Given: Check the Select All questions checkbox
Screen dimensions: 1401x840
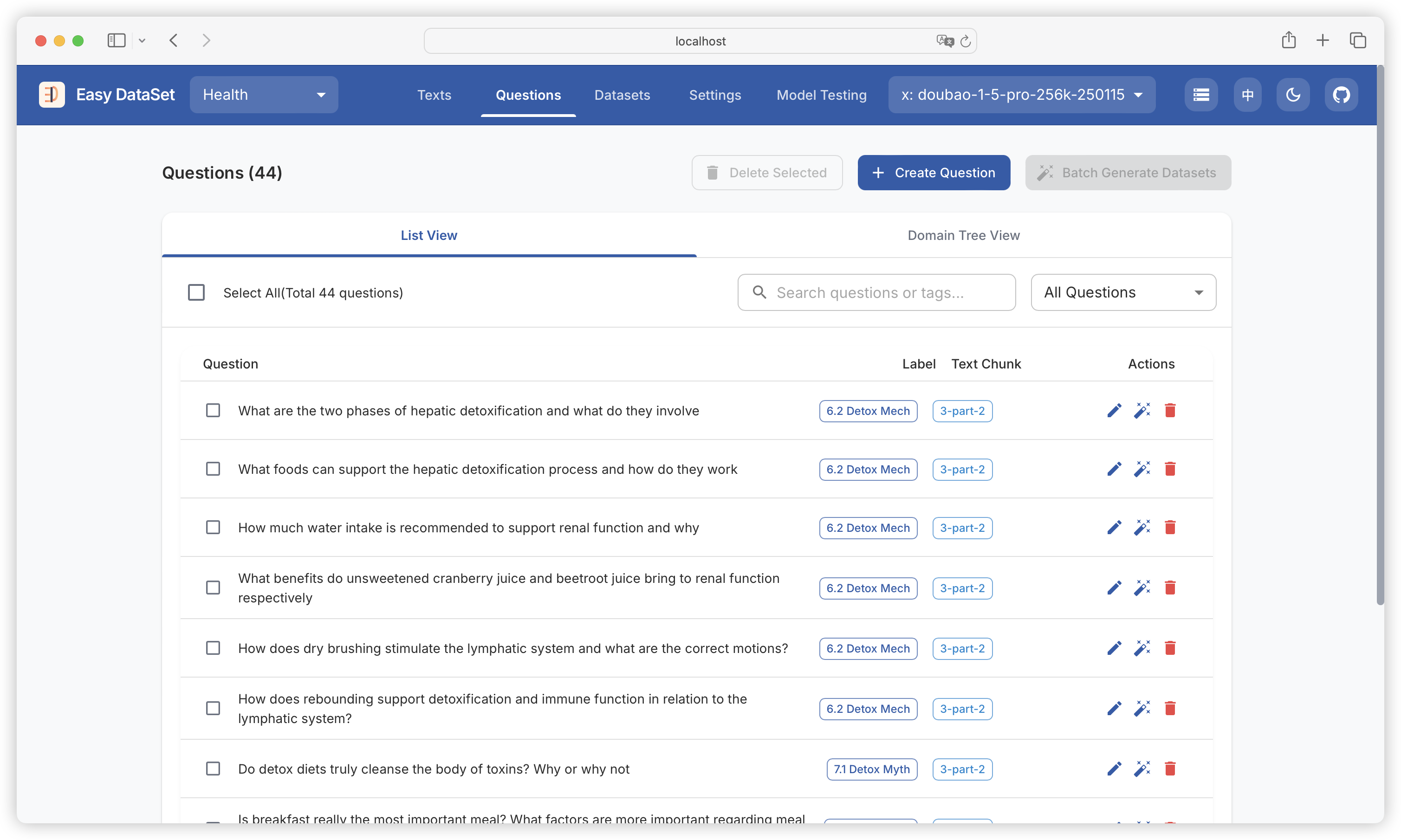Looking at the screenshot, I should [x=196, y=293].
